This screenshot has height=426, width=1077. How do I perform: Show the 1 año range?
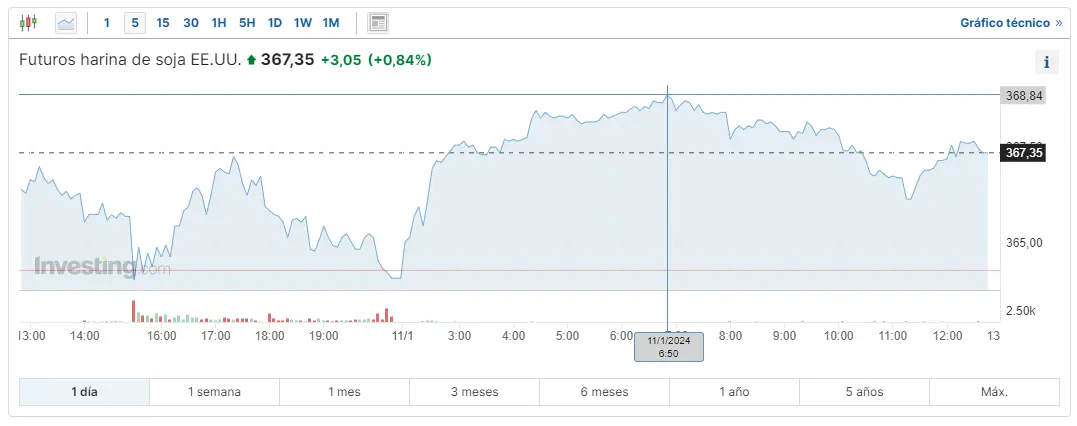pyautogui.click(x=734, y=392)
